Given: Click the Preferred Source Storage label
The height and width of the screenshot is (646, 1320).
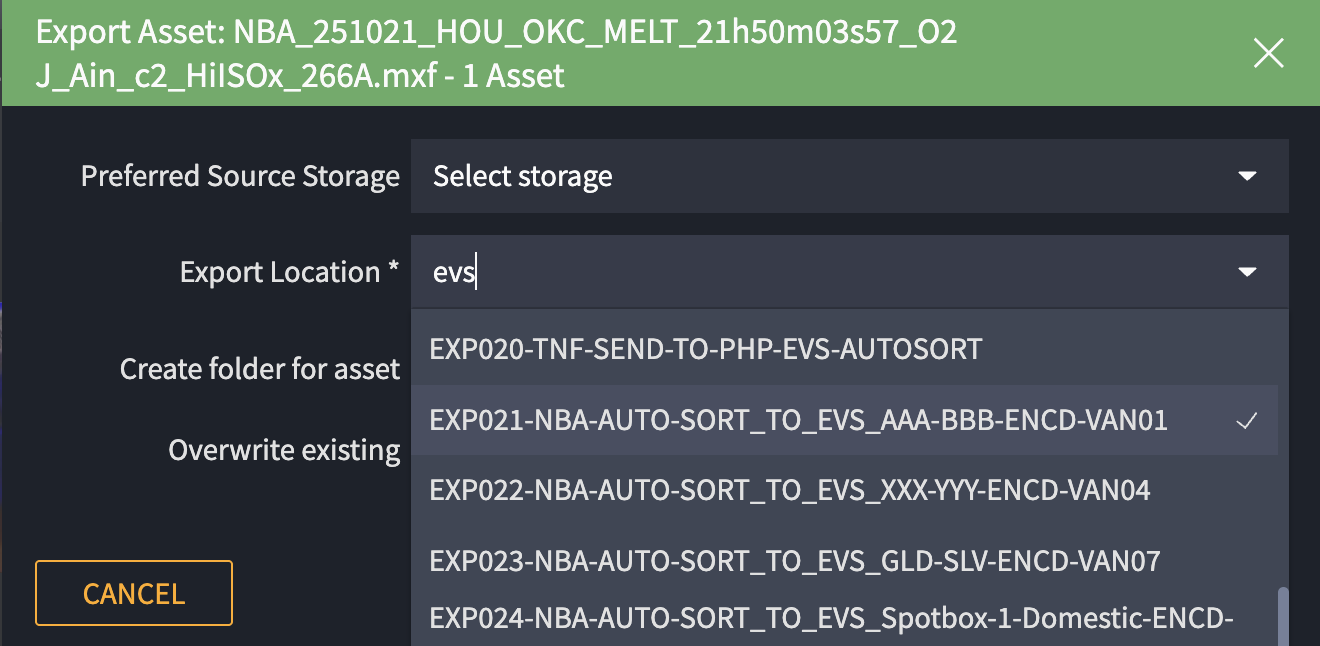Looking at the screenshot, I should 240,177.
